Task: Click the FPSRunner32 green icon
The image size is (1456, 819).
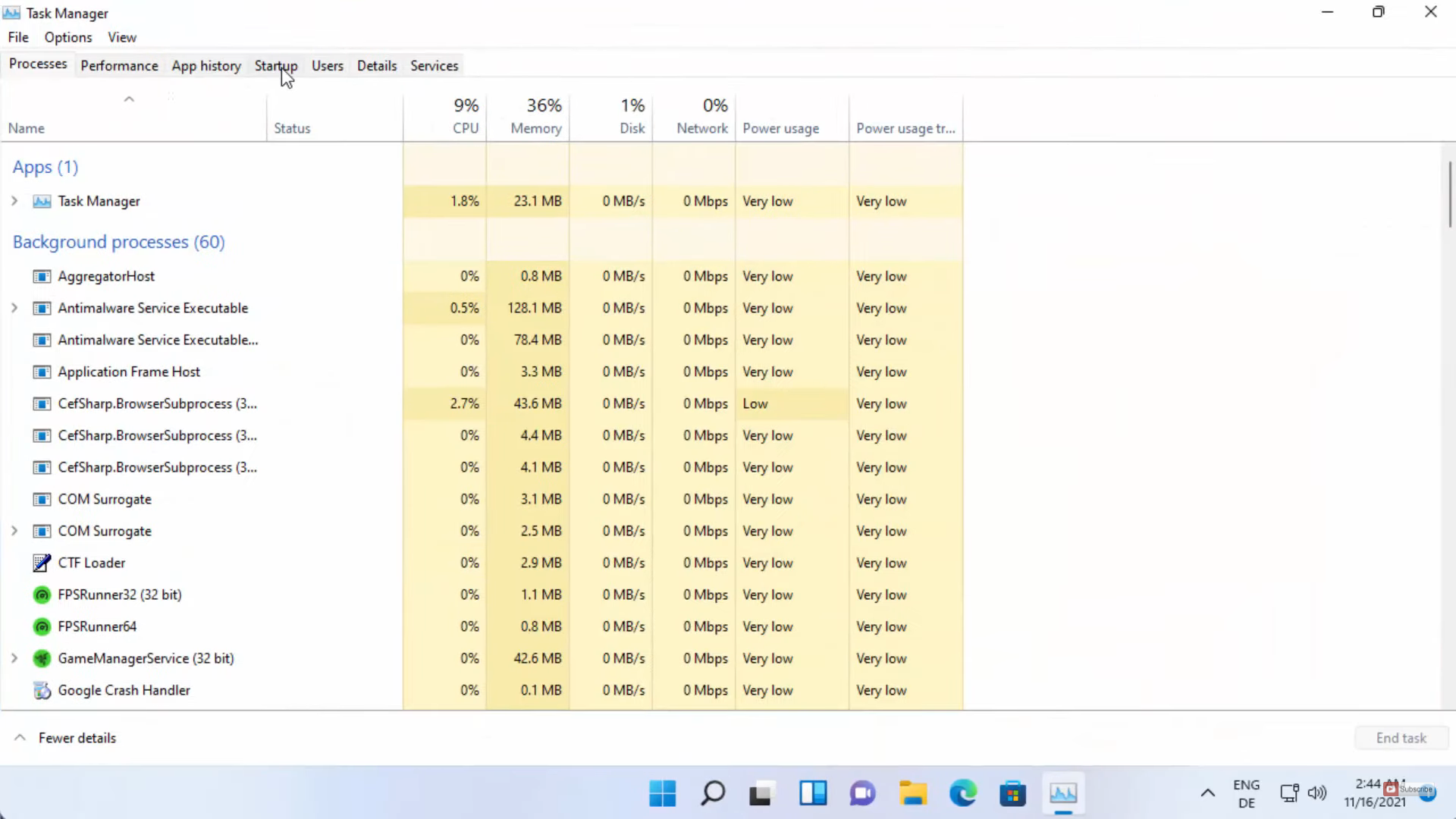Action: pos(42,595)
